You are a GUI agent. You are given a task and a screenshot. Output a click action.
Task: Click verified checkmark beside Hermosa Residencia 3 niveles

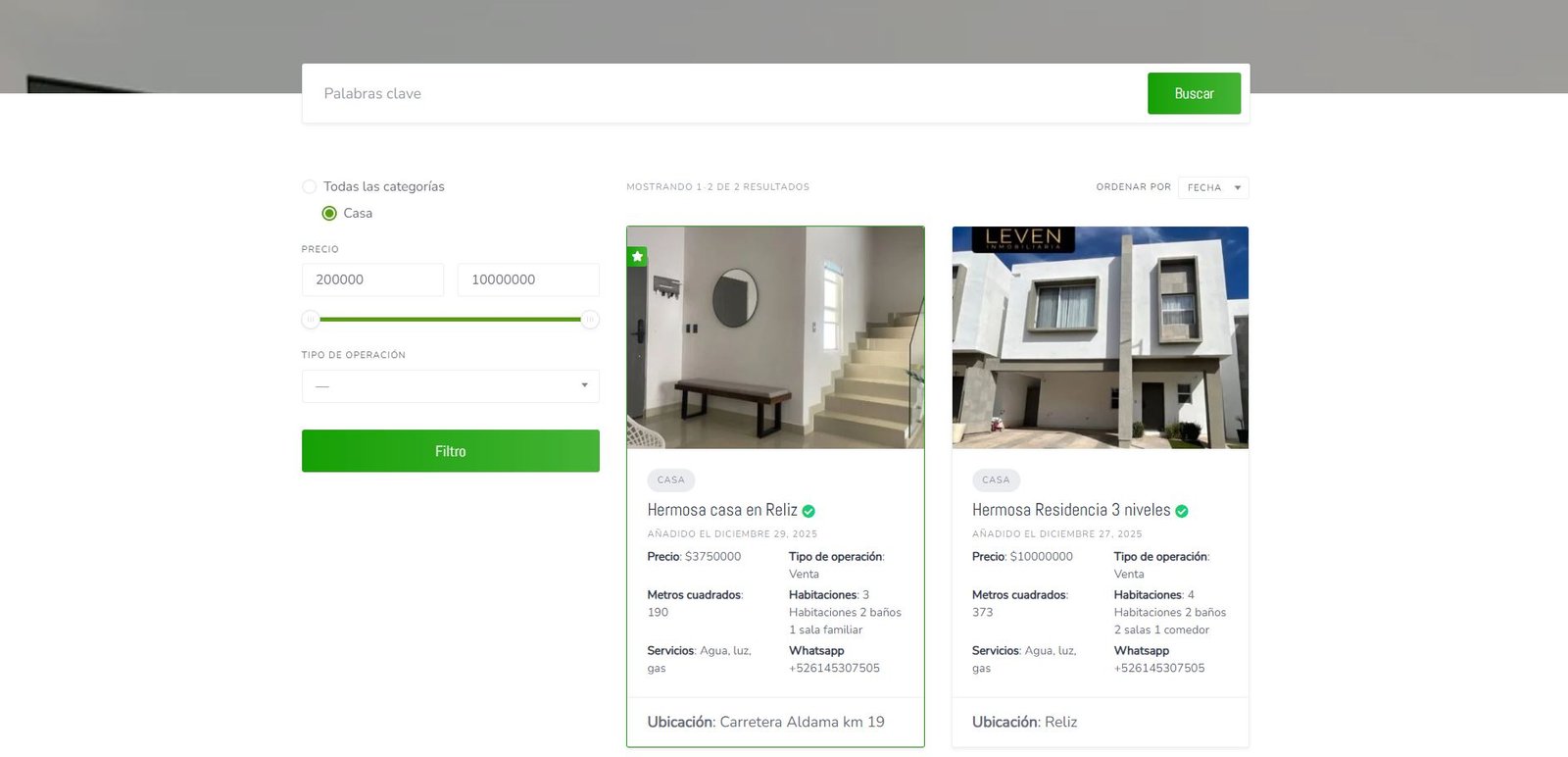[x=1182, y=511]
